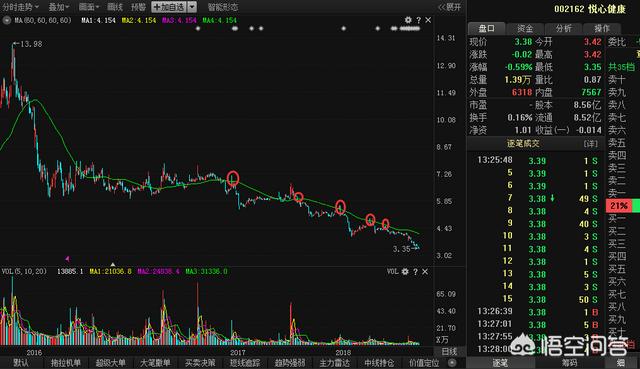Close the VOL indicator panel

425,271
